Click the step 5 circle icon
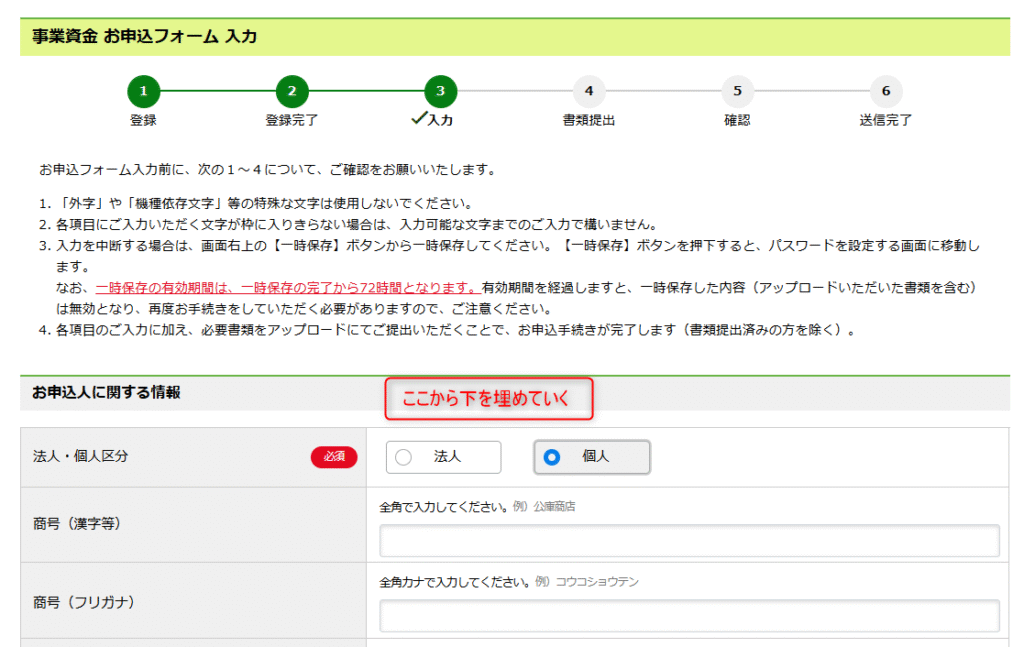The image size is (1024, 647). point(737,91)
